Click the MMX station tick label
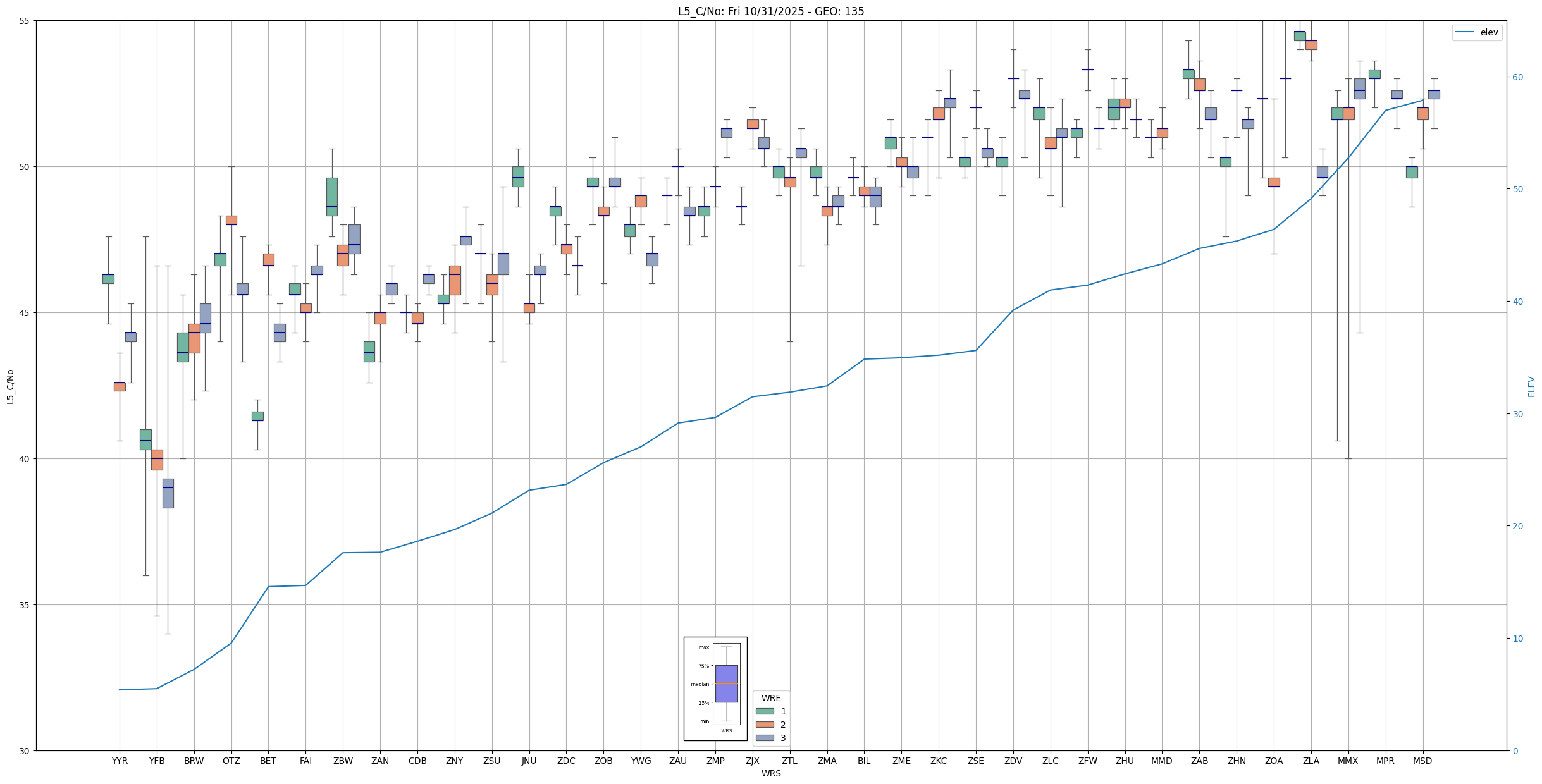This screenshot has height=784, width=1542. point(1348,761)
